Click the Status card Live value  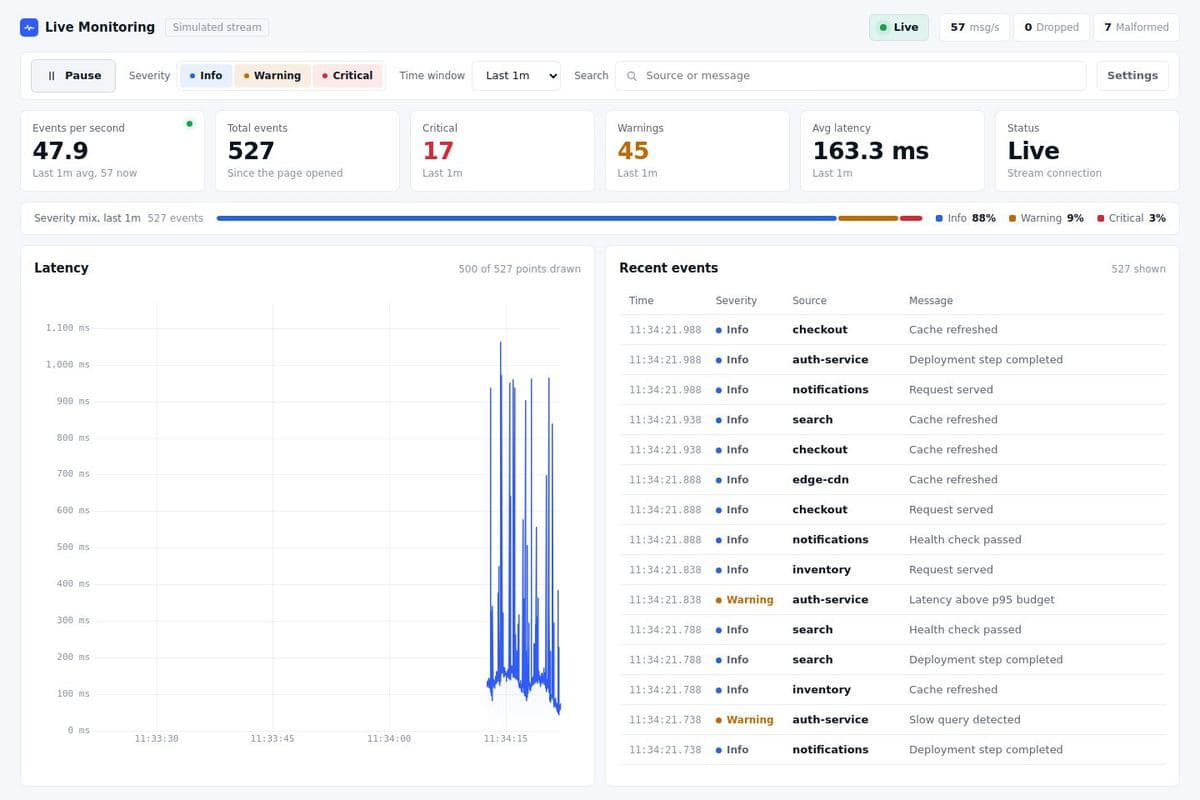pos(1033,150)
